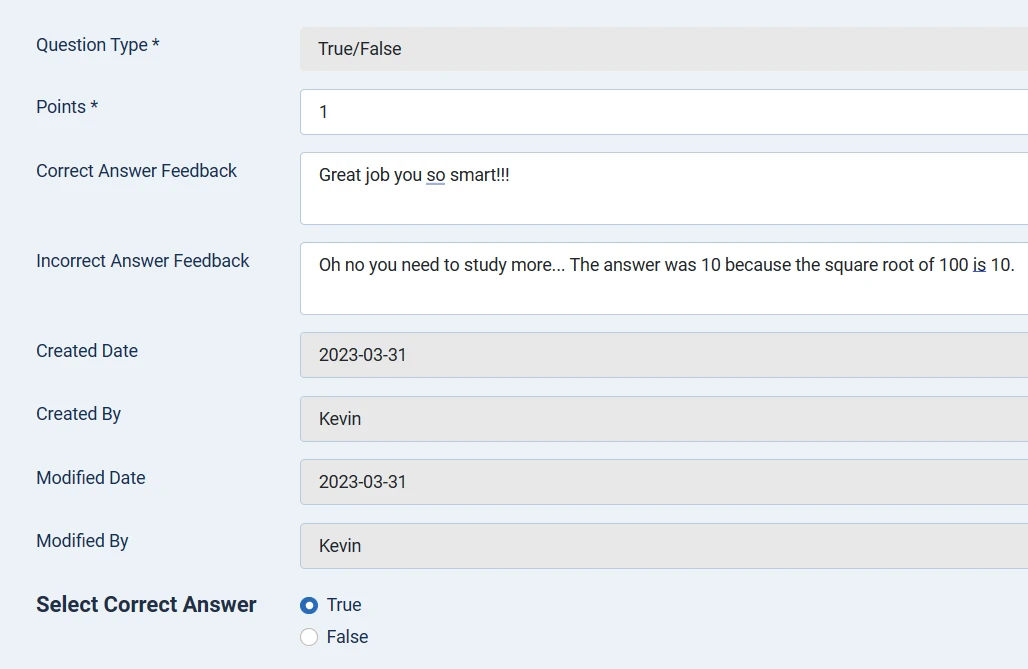Click the underlined word "so" in feedback
This screenshot has width=1028, height=669.
click(x=435, y=175)
